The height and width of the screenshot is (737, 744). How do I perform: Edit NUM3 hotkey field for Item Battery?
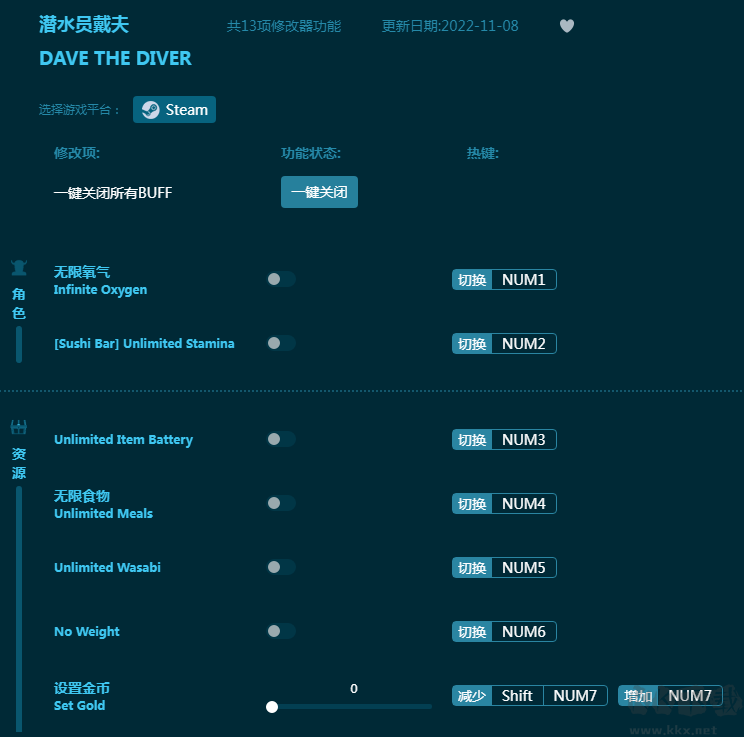point(524,439)
